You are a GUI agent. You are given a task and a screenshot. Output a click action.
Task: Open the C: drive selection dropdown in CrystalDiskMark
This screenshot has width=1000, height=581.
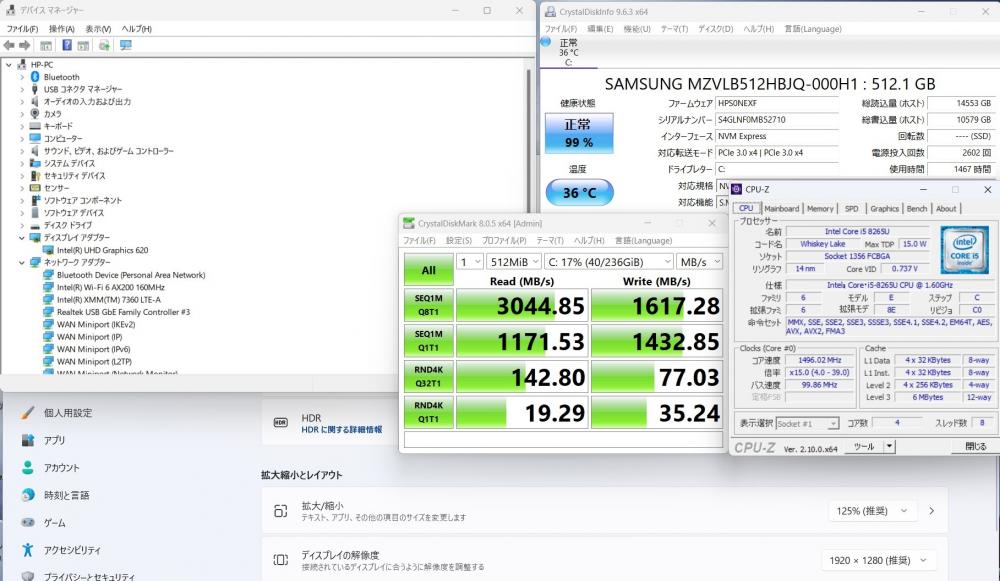point(609,262)
